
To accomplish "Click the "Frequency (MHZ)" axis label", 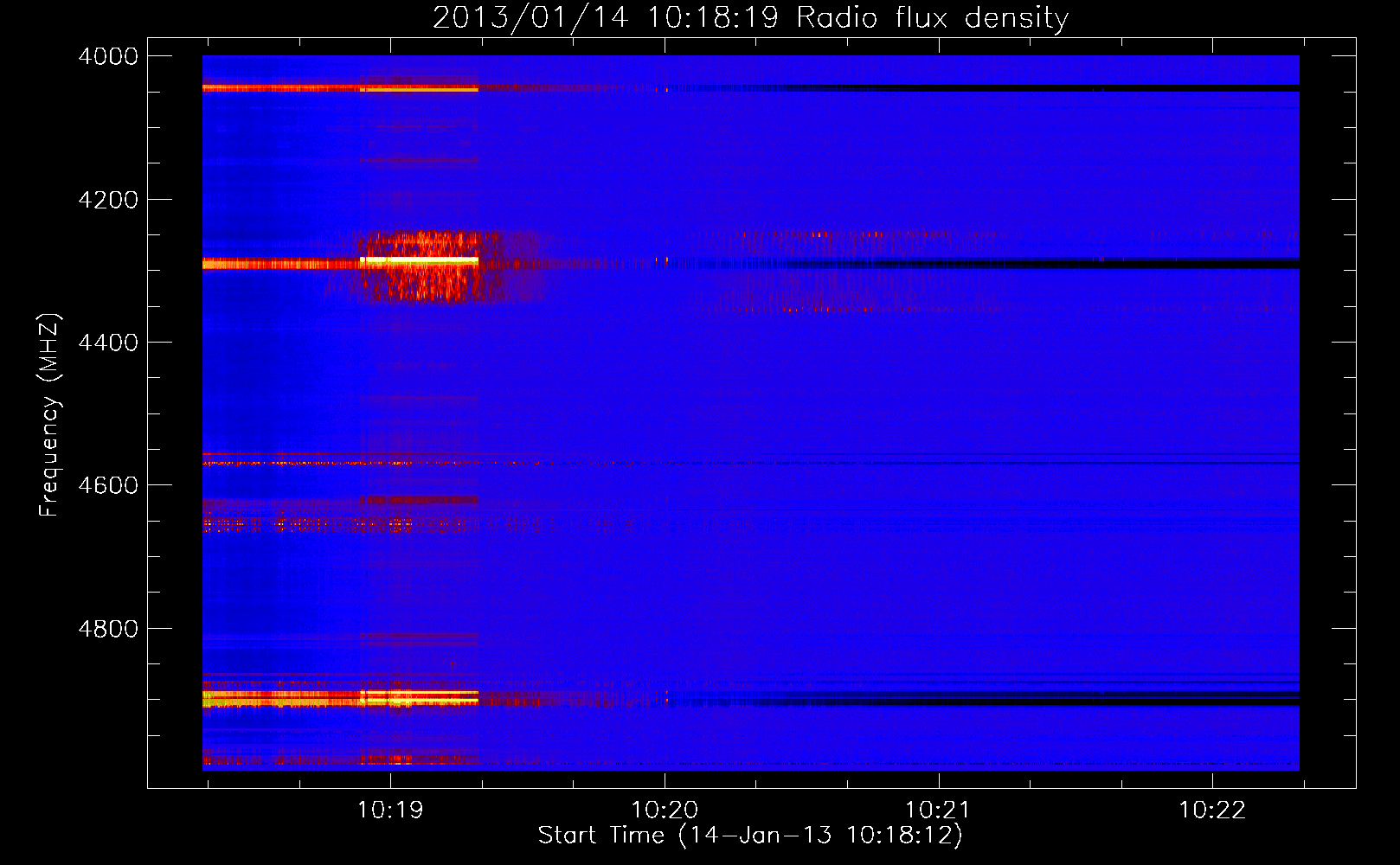I will (x=49, y=415).
